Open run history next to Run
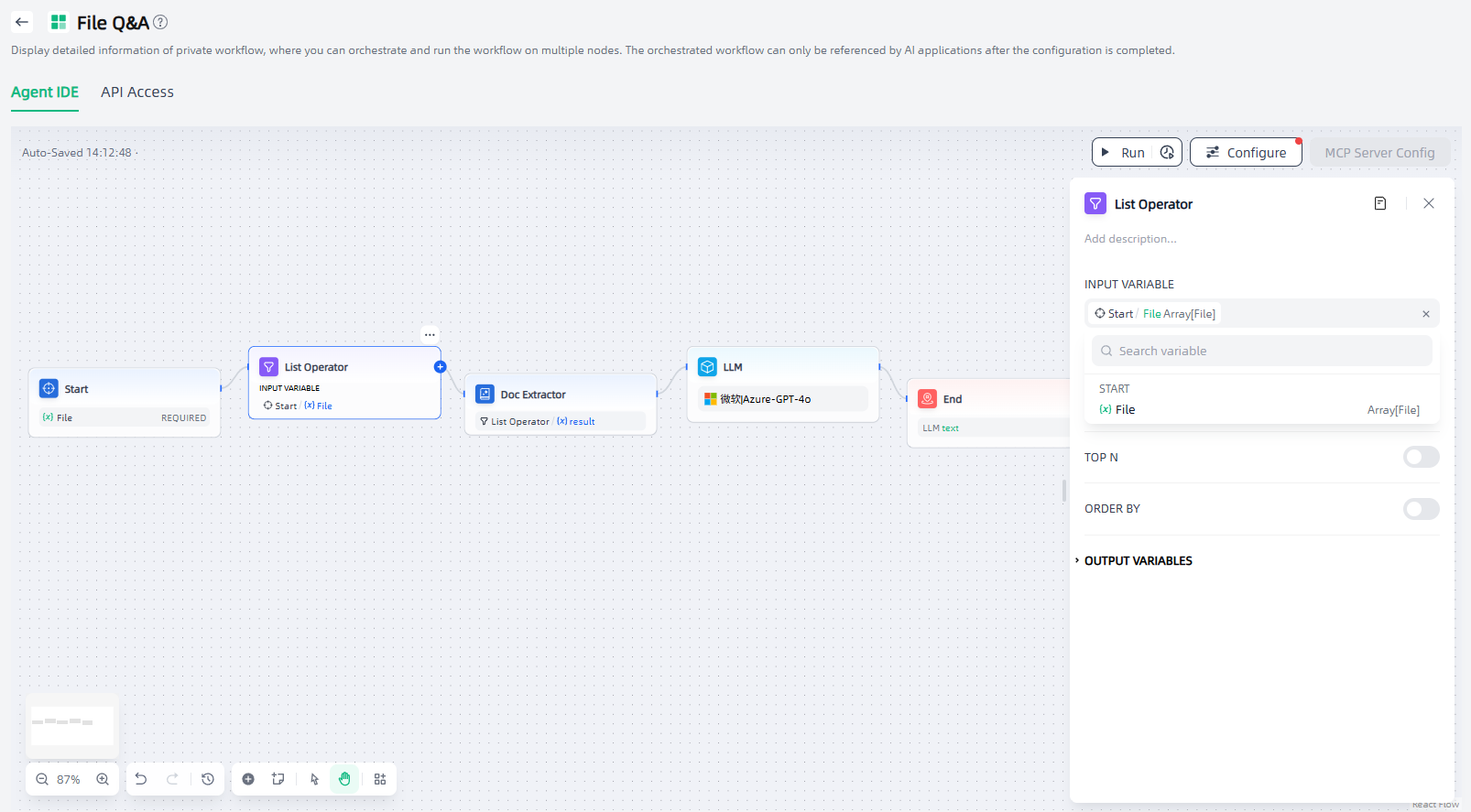Screen dimensions: 1471x812 click(x=1167, y=153)
